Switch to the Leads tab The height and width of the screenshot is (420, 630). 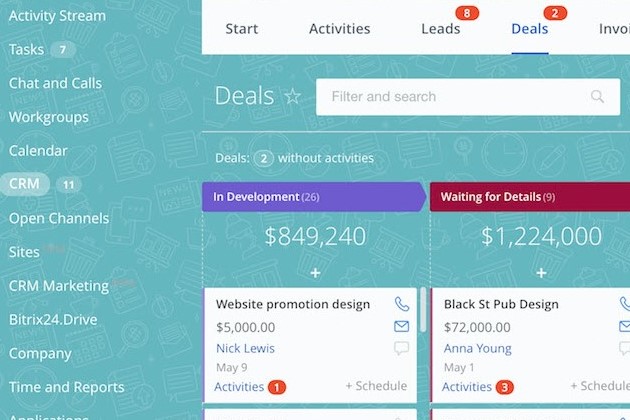coord(440,28)
